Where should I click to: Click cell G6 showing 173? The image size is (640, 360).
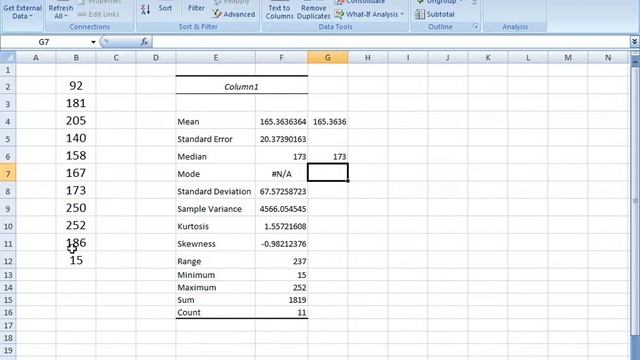pos(328,156)
